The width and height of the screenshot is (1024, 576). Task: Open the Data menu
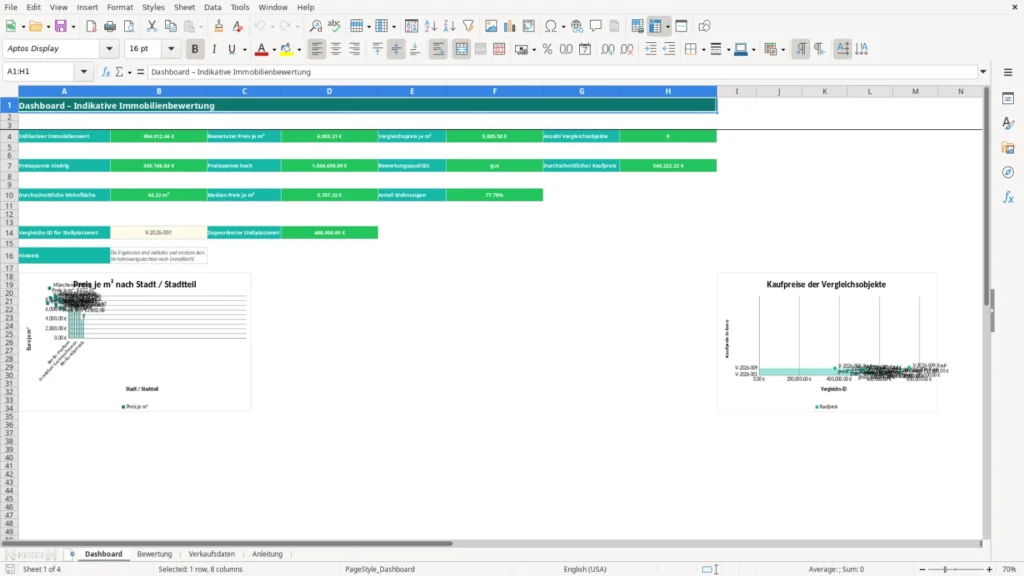pos(212,7)
